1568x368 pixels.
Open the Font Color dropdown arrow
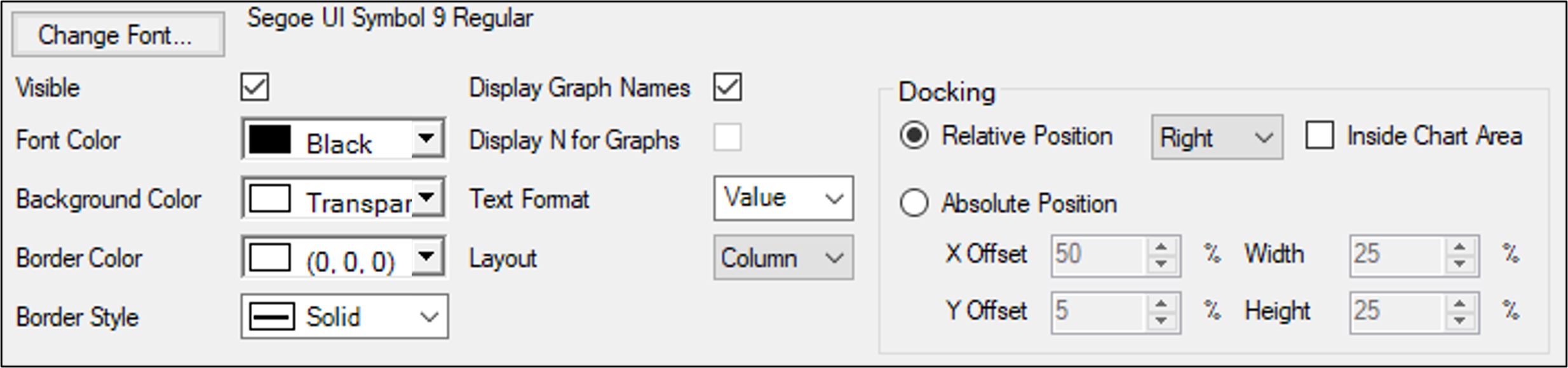point(427,138)
